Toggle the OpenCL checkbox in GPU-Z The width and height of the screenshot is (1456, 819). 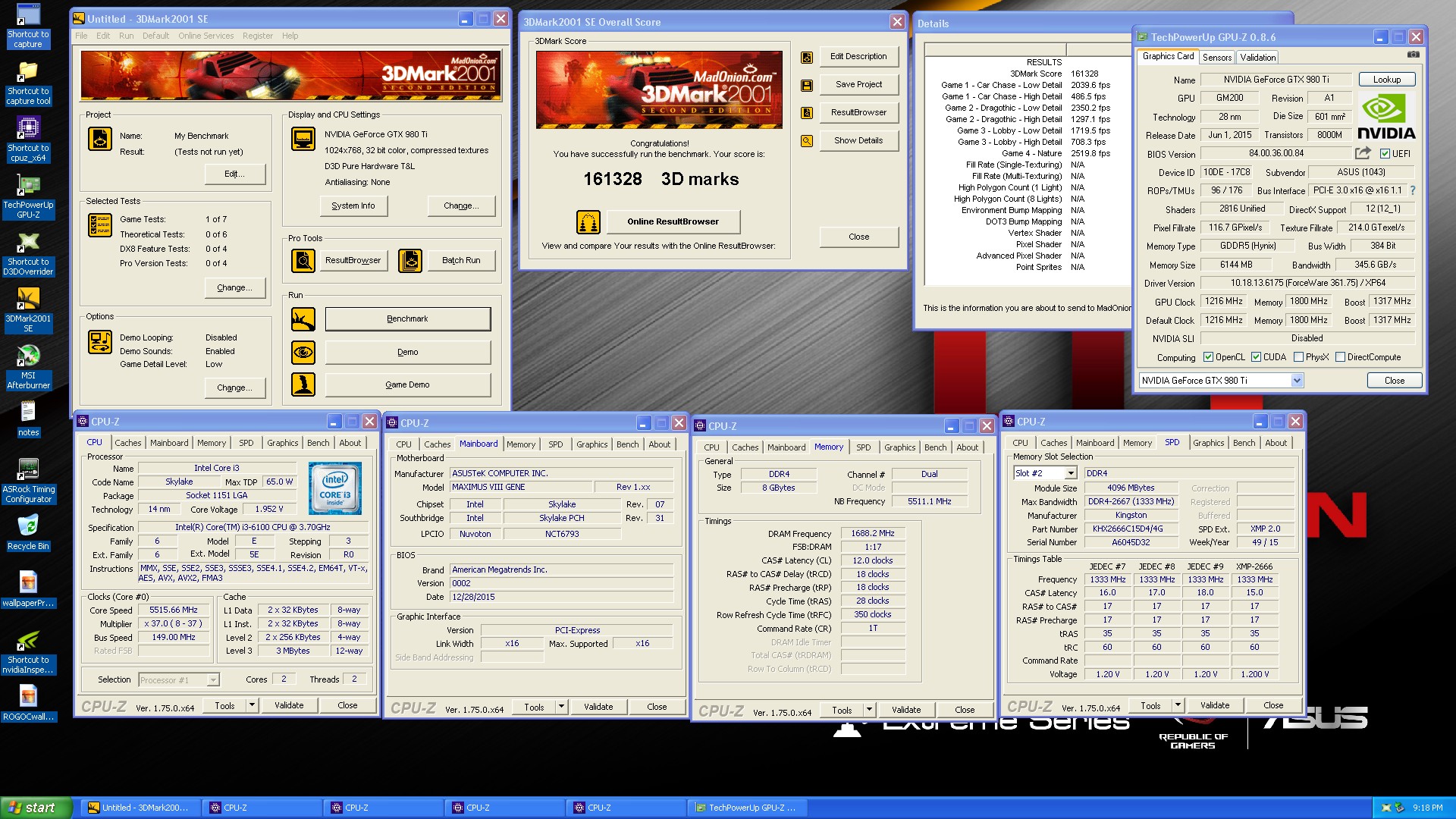tap(1208, 357)
